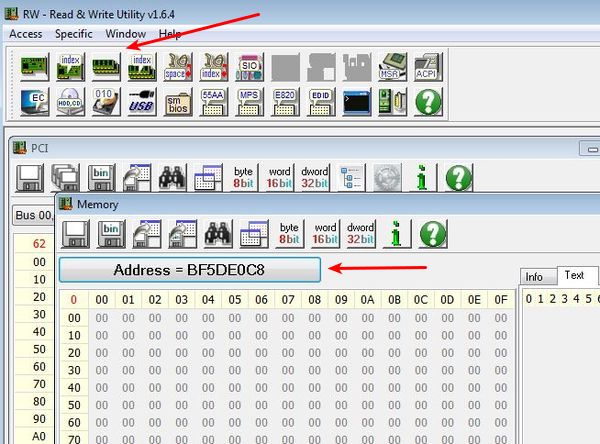Click green Help icon in Memory toolbar
600x444 pixels.
[433, 233]
